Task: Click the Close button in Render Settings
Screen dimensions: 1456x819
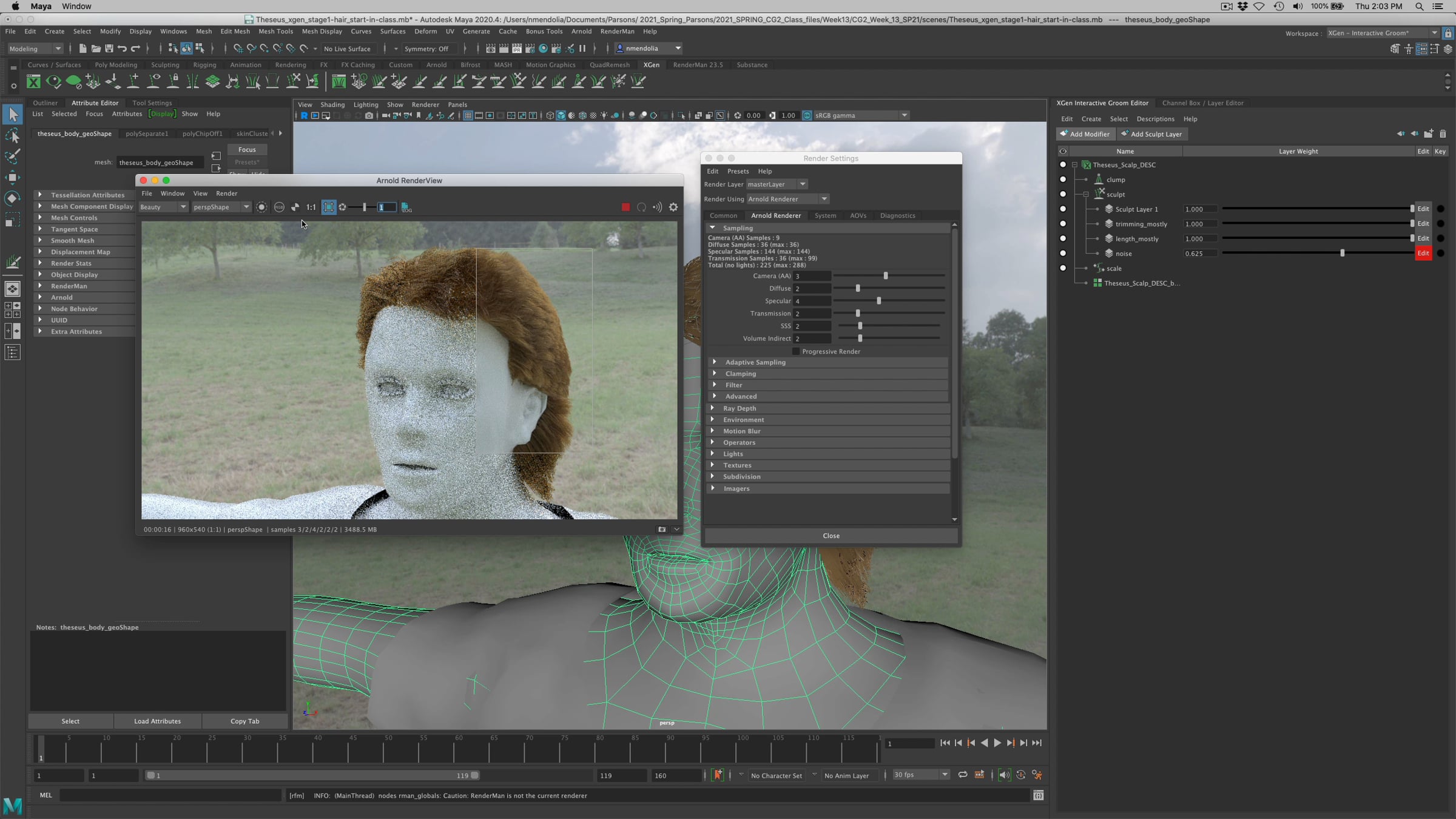Action: [x=831, y=536]
